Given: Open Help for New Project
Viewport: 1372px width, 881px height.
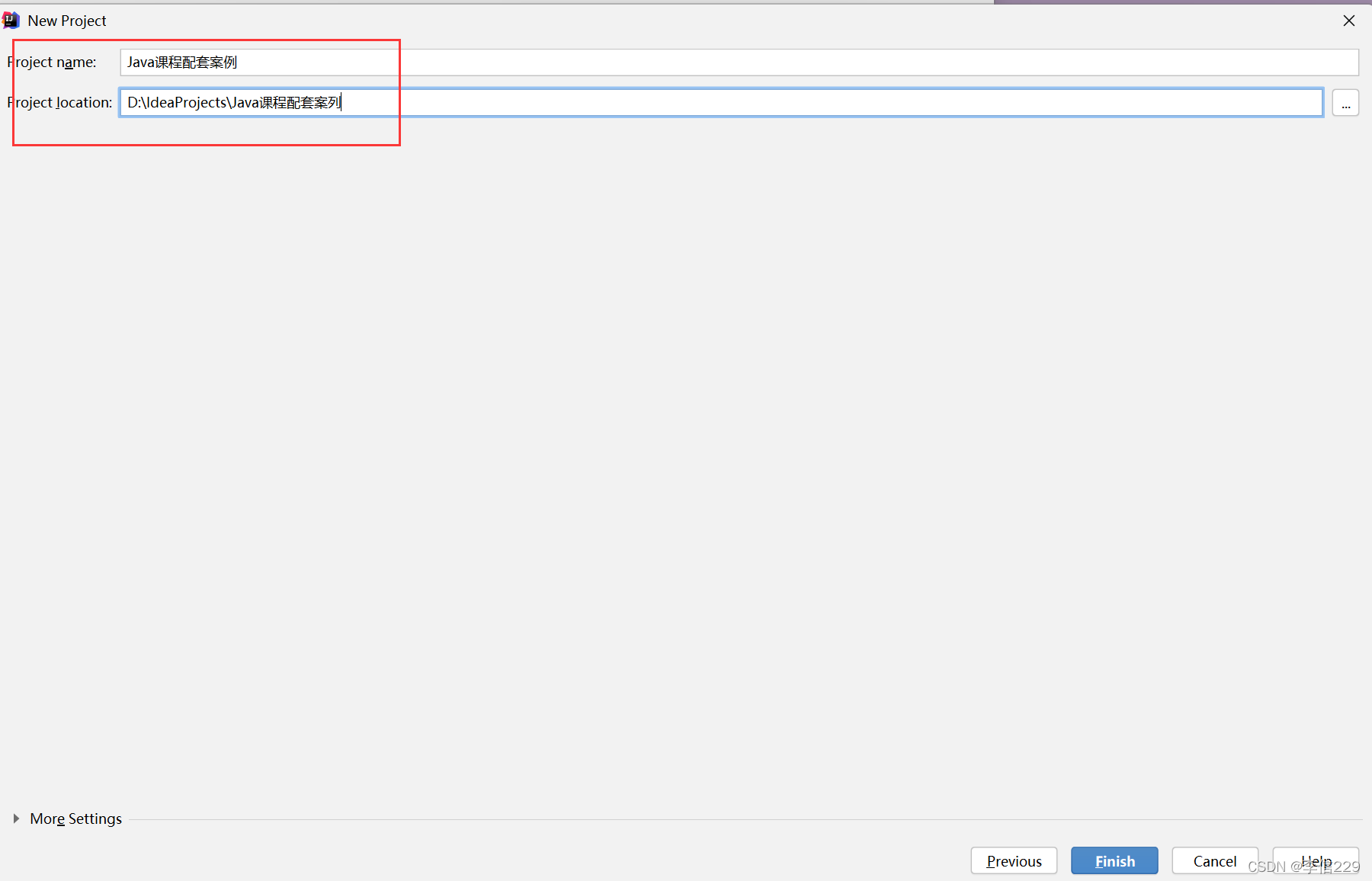Looking at the screenshot, I should pos(1316,860).
